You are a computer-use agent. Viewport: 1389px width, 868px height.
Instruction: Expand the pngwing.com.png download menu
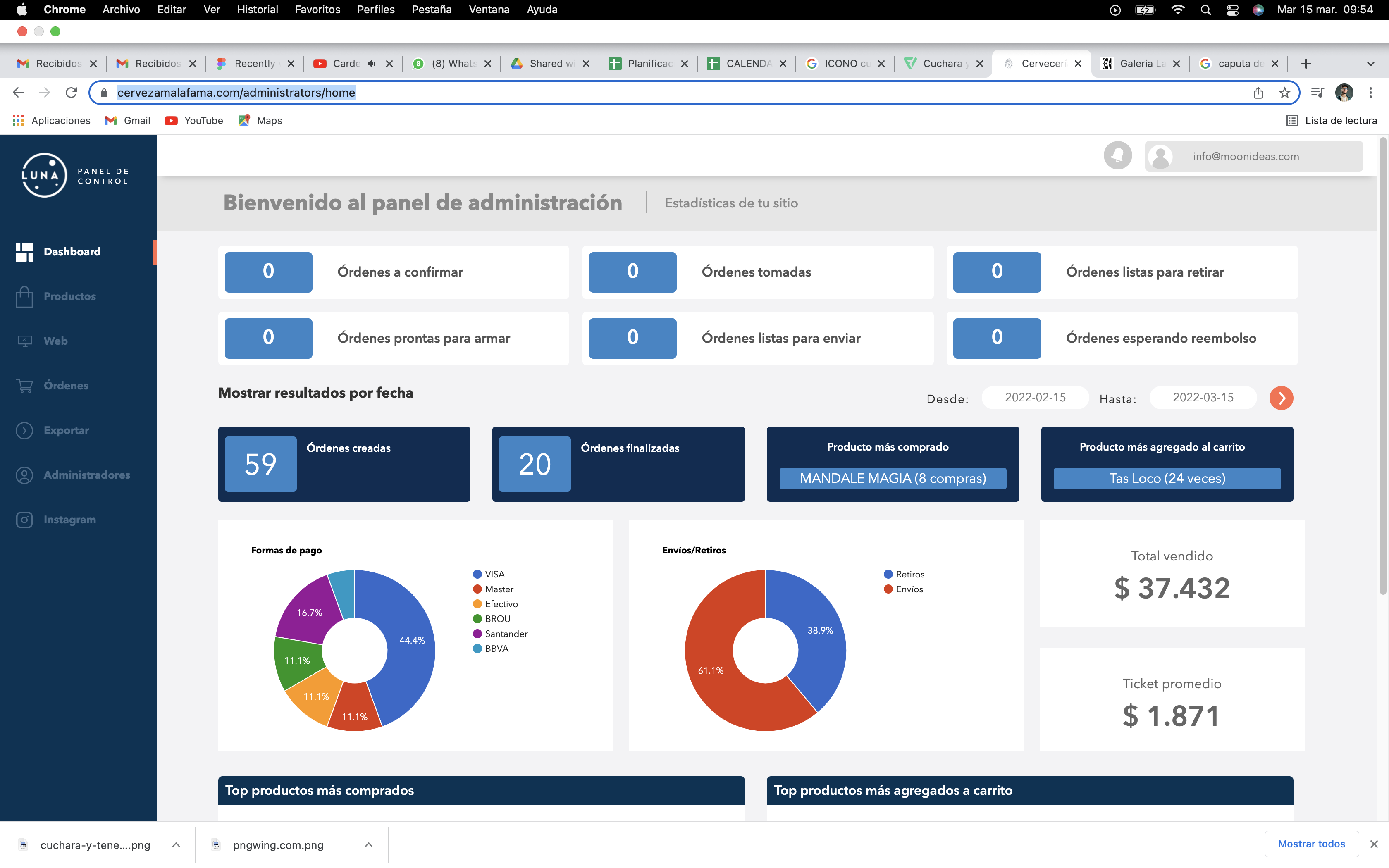368,844
